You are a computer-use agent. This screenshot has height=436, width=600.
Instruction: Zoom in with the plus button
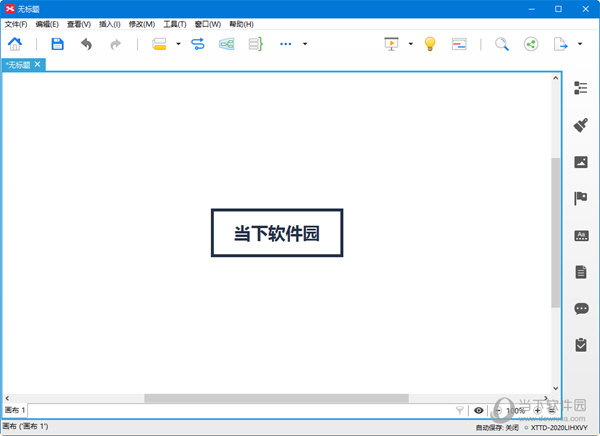pos(537,410)
